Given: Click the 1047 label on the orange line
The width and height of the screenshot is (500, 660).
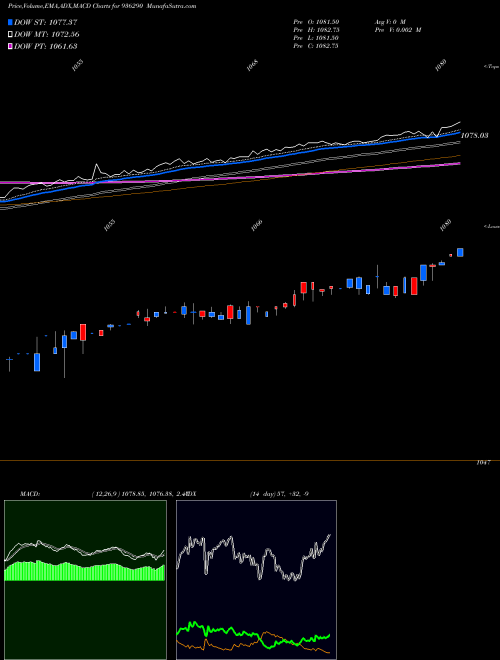Looking at the screenshot, I should click(x=483, y=463).
